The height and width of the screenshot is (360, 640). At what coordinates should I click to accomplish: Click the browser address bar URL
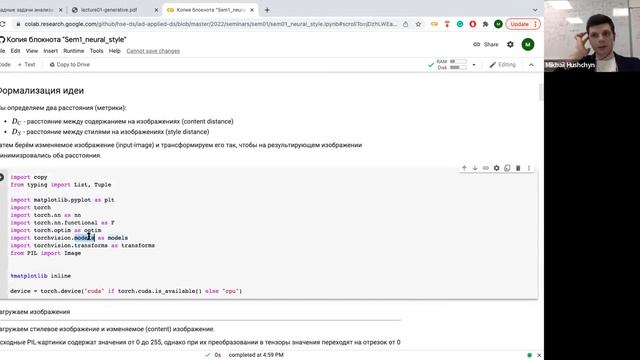[210, 24]
